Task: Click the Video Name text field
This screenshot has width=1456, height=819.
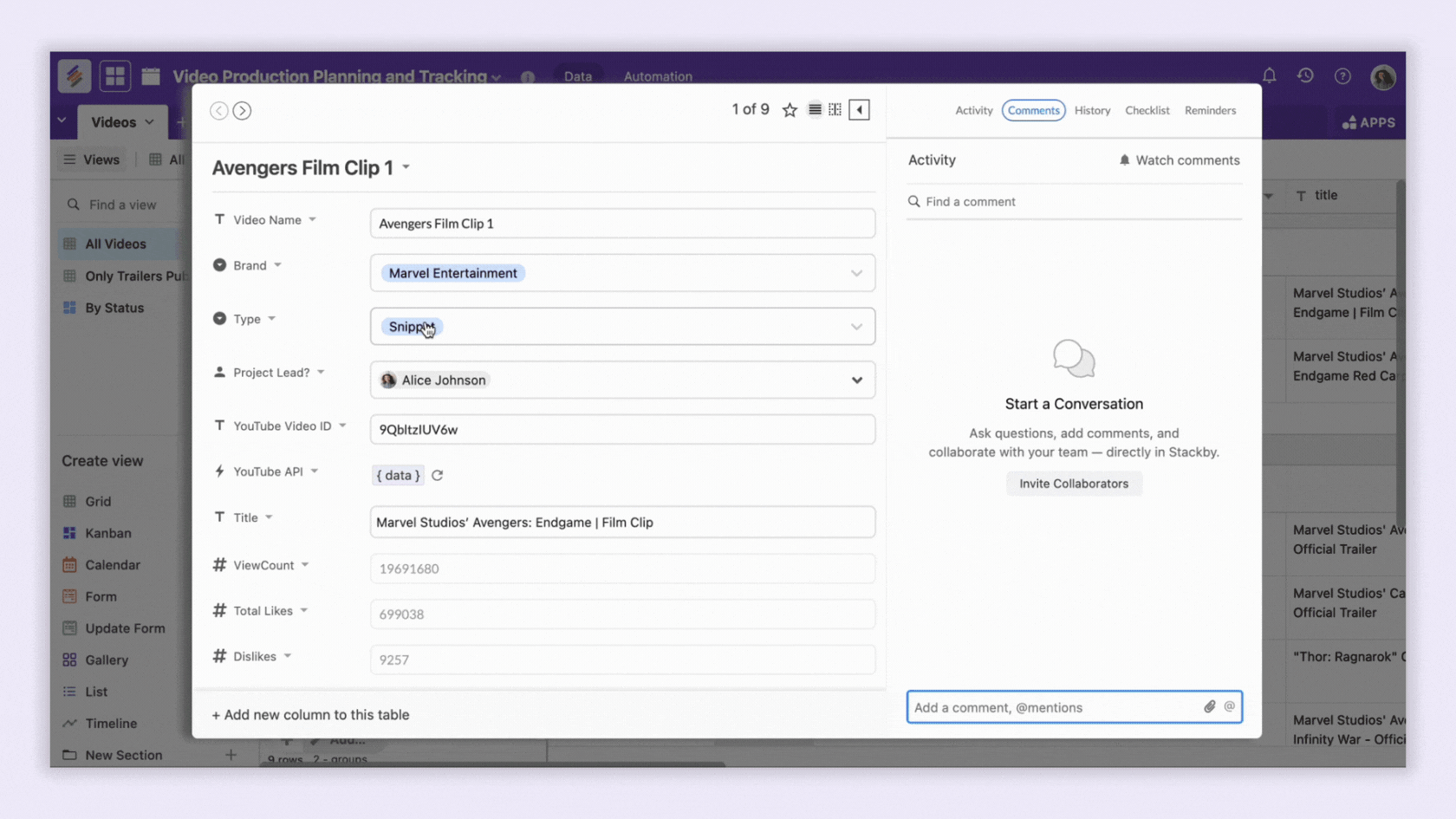Action: point(622,224)
